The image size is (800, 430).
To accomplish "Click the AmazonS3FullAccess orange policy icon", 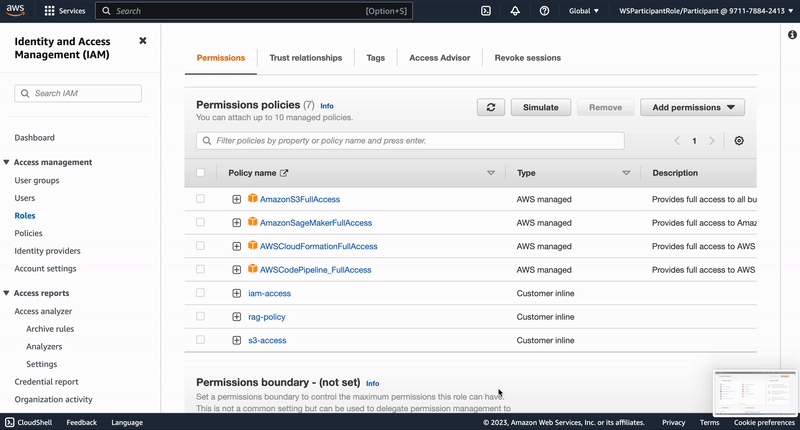I will (x=253, y=198).
